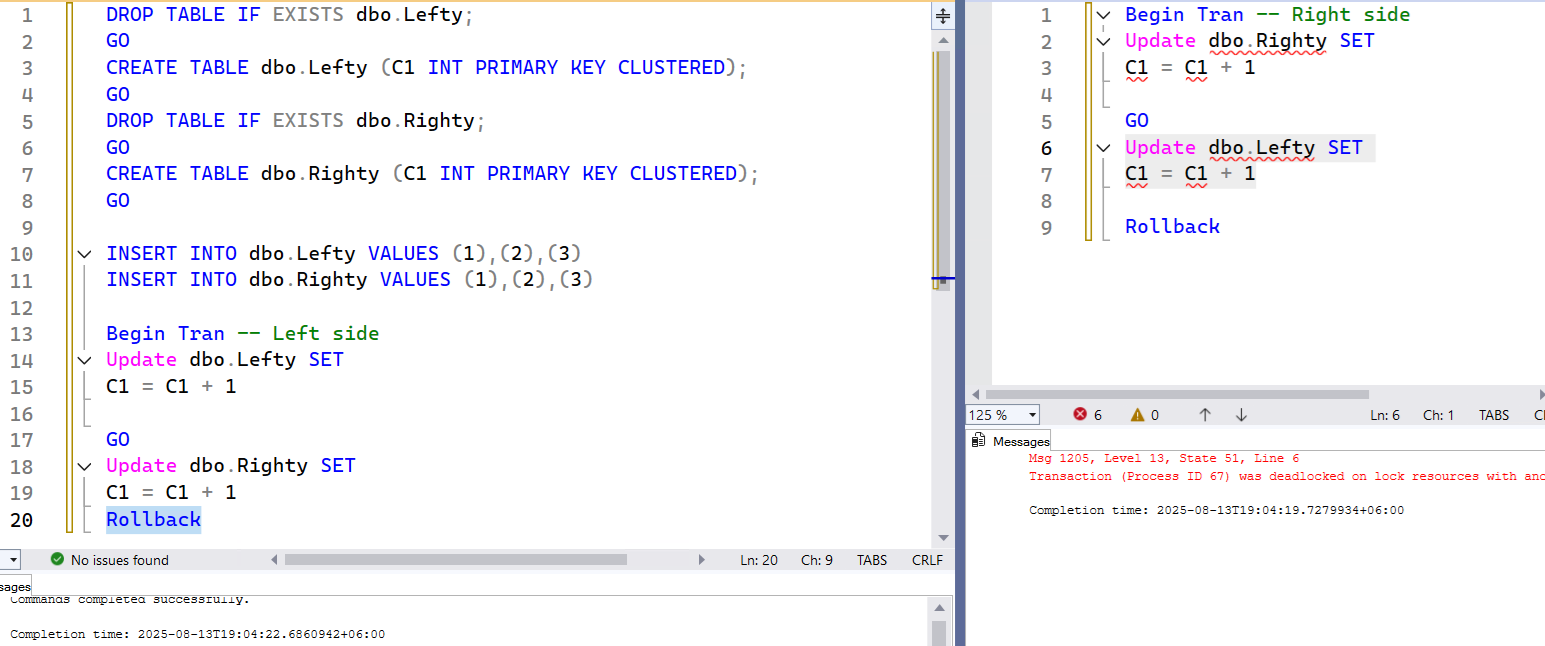Click left editor horizontal scrollbar thumb

pyautogui.click(x=480, y=560)
